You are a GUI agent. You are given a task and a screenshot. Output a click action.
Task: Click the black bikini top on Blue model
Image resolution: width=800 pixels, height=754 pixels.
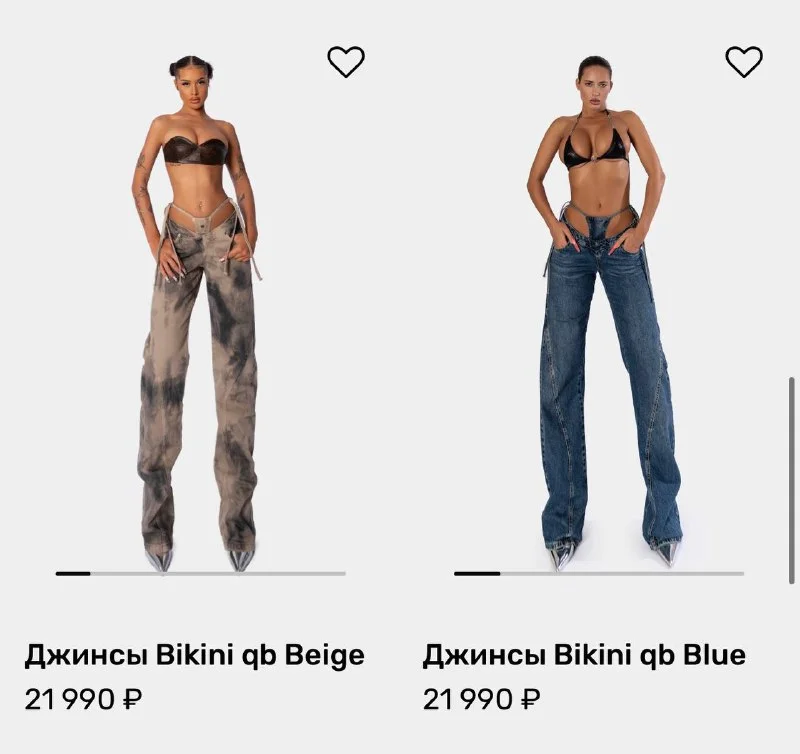[595, 148]
